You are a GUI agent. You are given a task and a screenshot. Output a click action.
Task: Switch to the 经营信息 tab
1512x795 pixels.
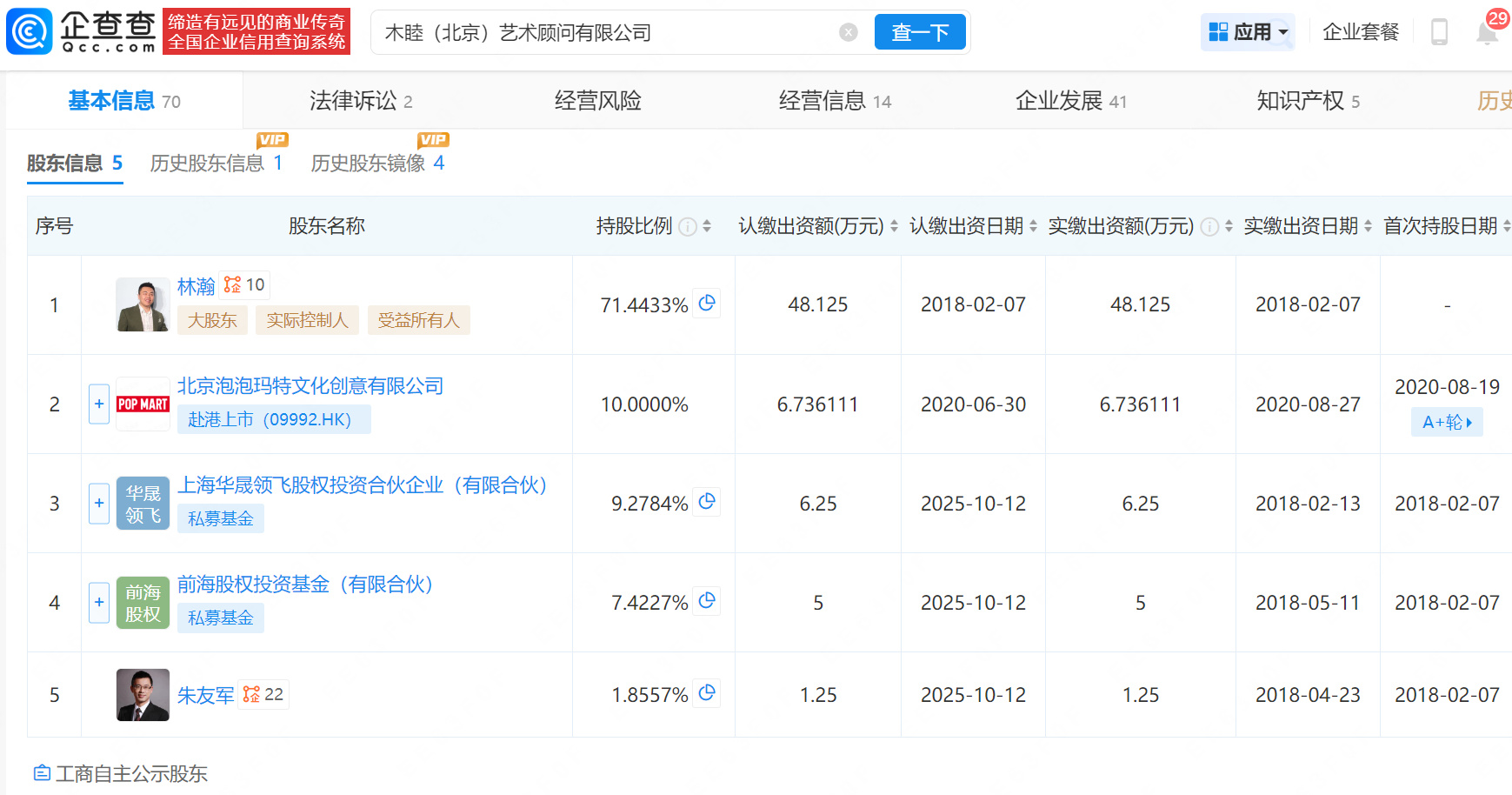pyautogui.click(x=835, y=101)
